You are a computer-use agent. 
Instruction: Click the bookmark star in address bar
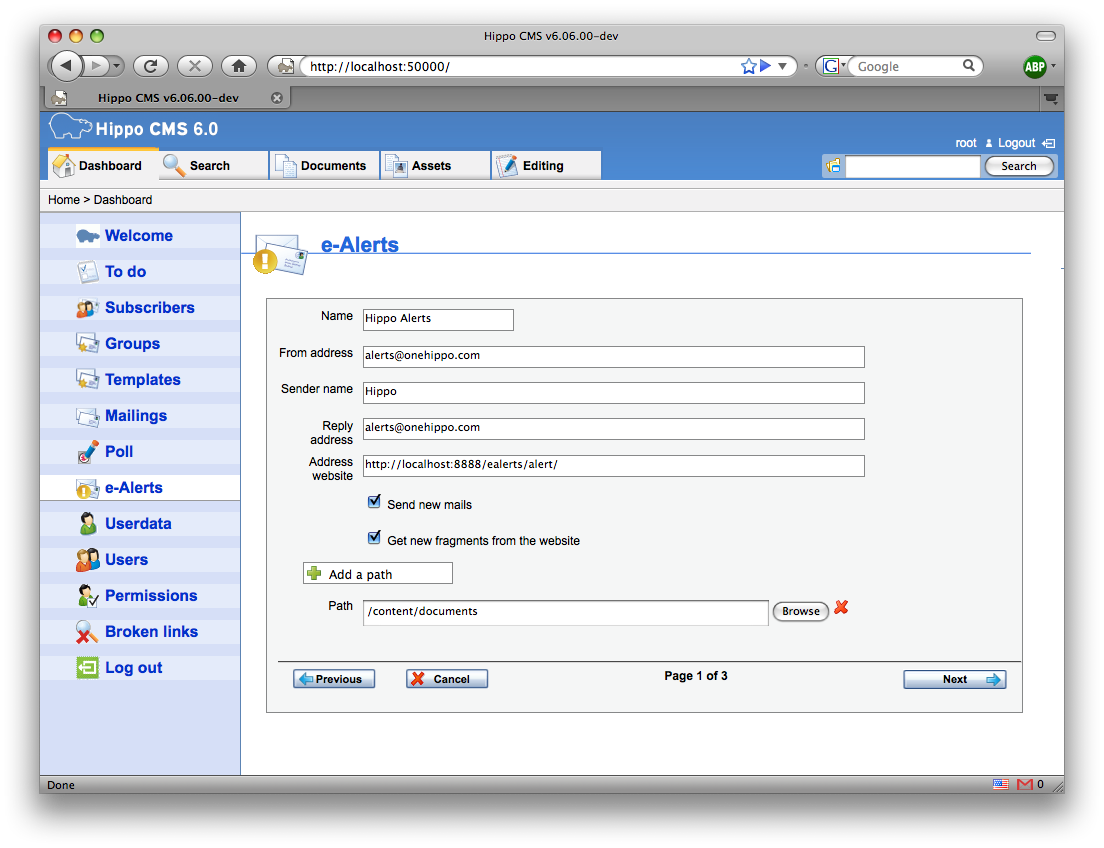coord(748,66)
